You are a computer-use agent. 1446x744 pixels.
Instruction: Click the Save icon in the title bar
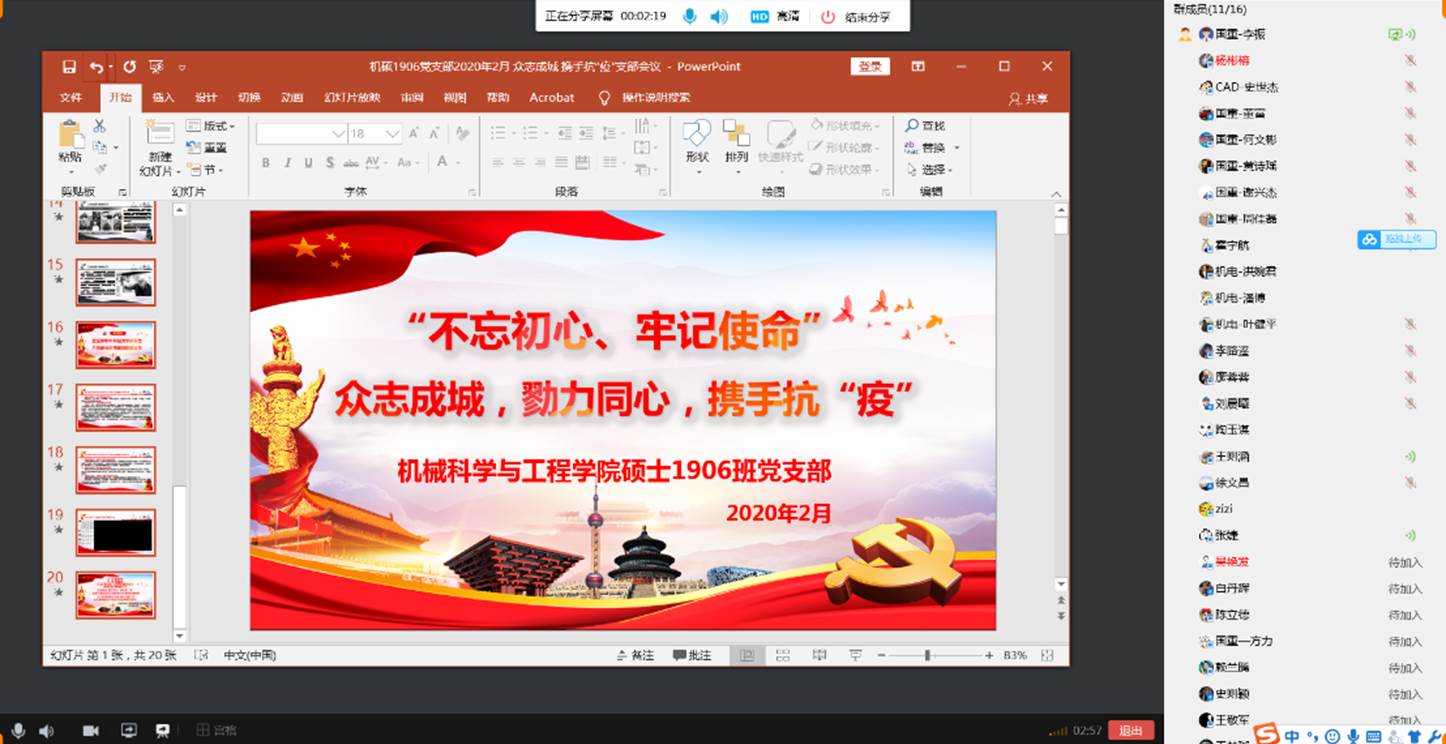[69, 67]
